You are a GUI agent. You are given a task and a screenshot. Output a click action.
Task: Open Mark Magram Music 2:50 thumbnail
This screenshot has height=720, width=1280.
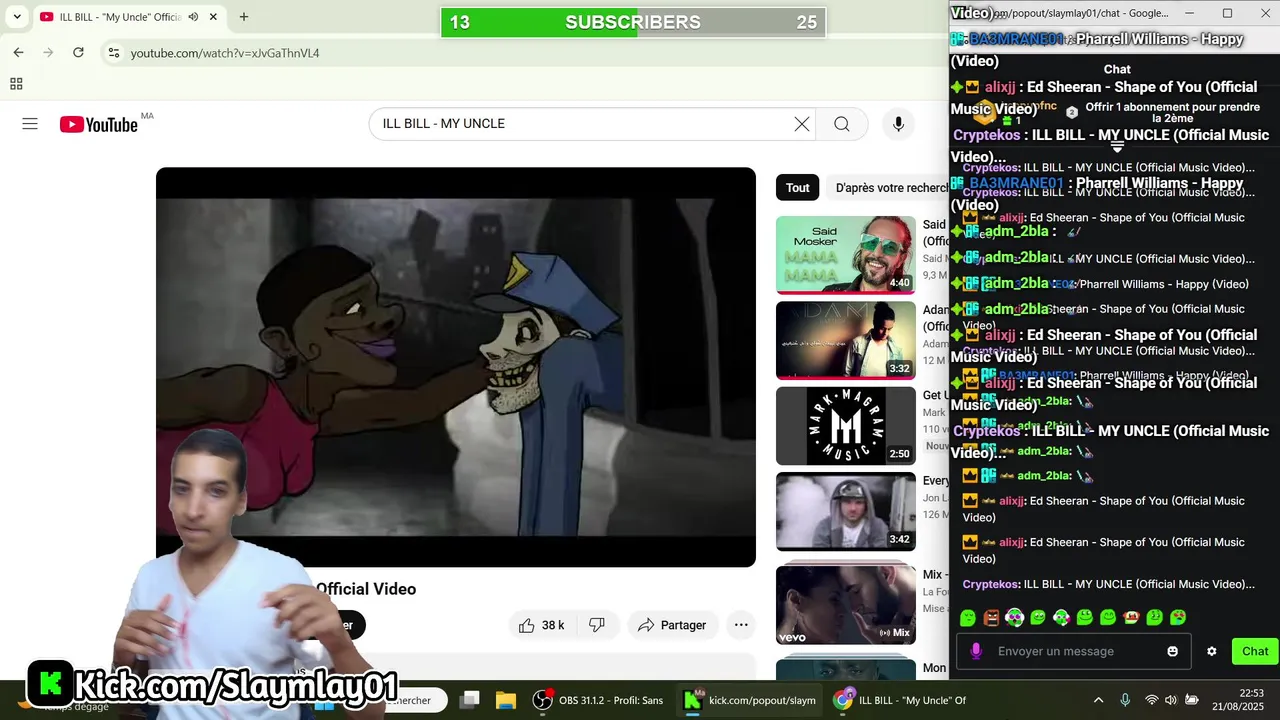click(x=846, y=426)
